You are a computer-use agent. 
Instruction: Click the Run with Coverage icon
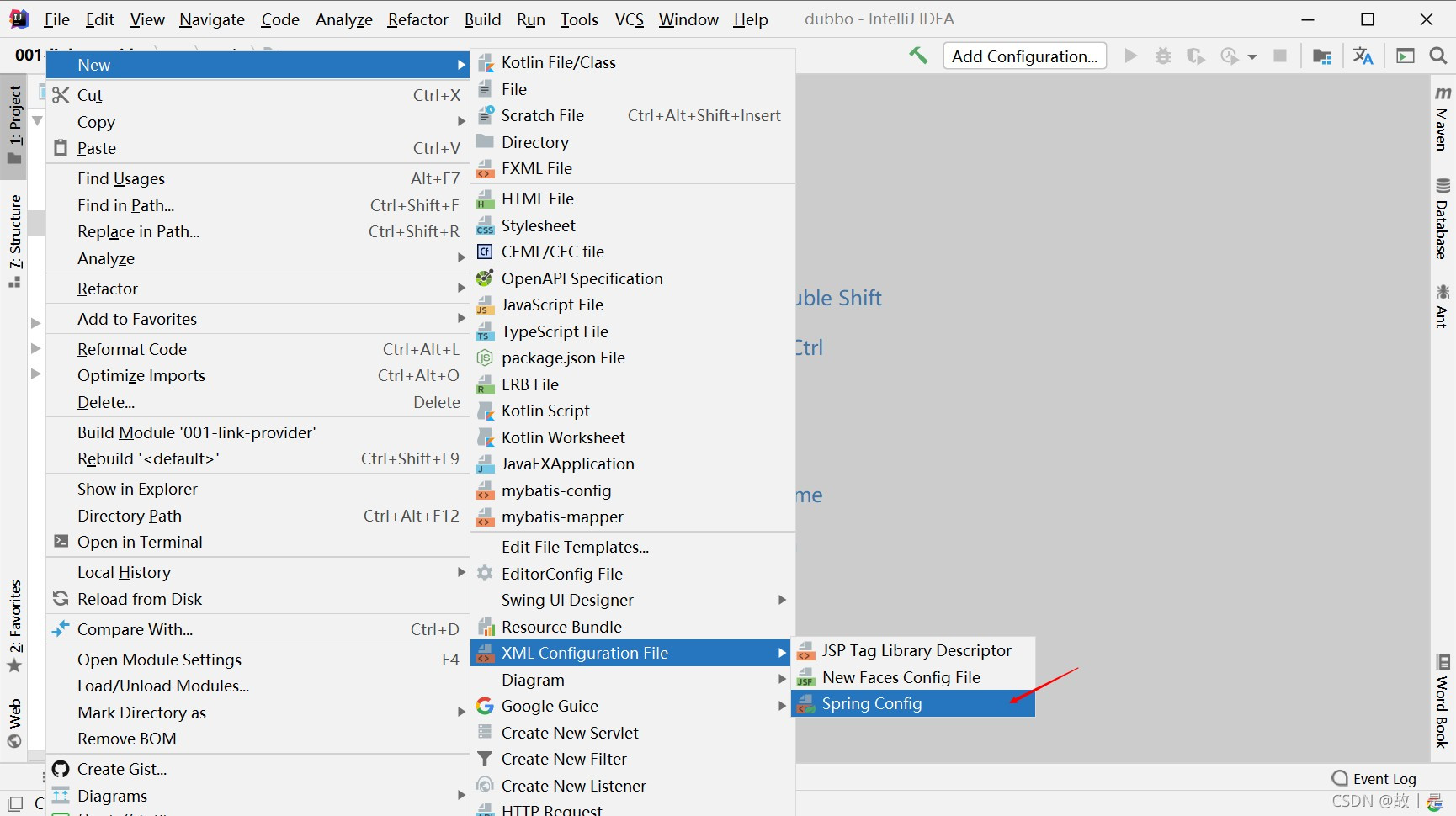[x=1195, y=56]
